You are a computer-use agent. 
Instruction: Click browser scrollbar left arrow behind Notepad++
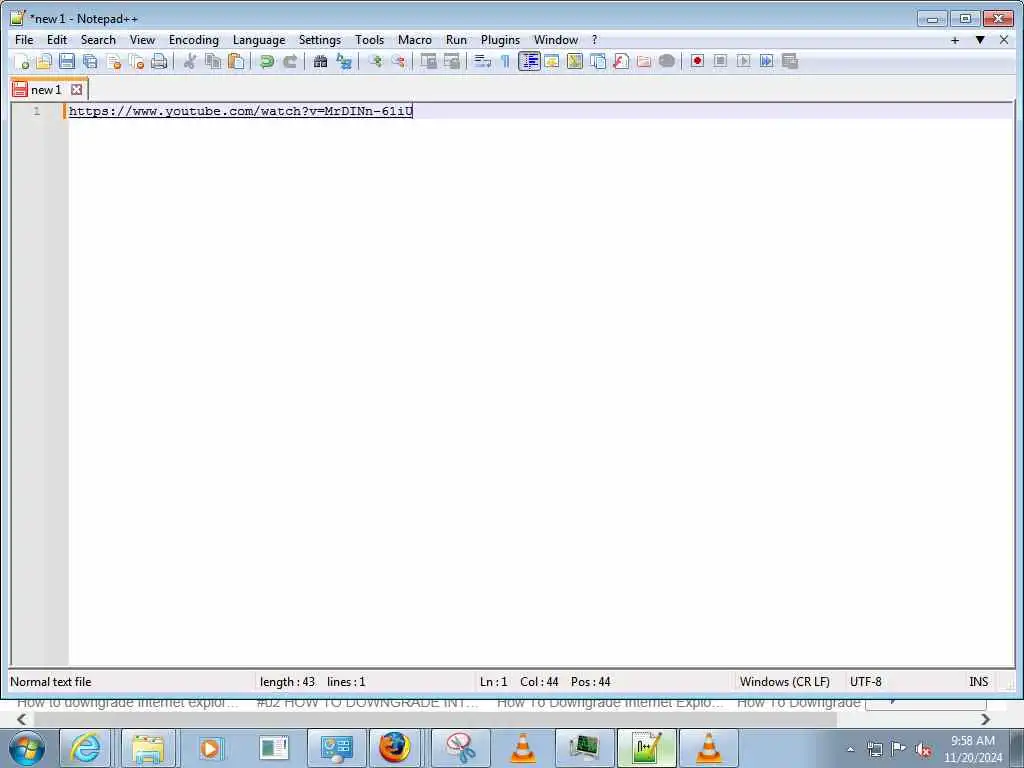click(22, 719)
